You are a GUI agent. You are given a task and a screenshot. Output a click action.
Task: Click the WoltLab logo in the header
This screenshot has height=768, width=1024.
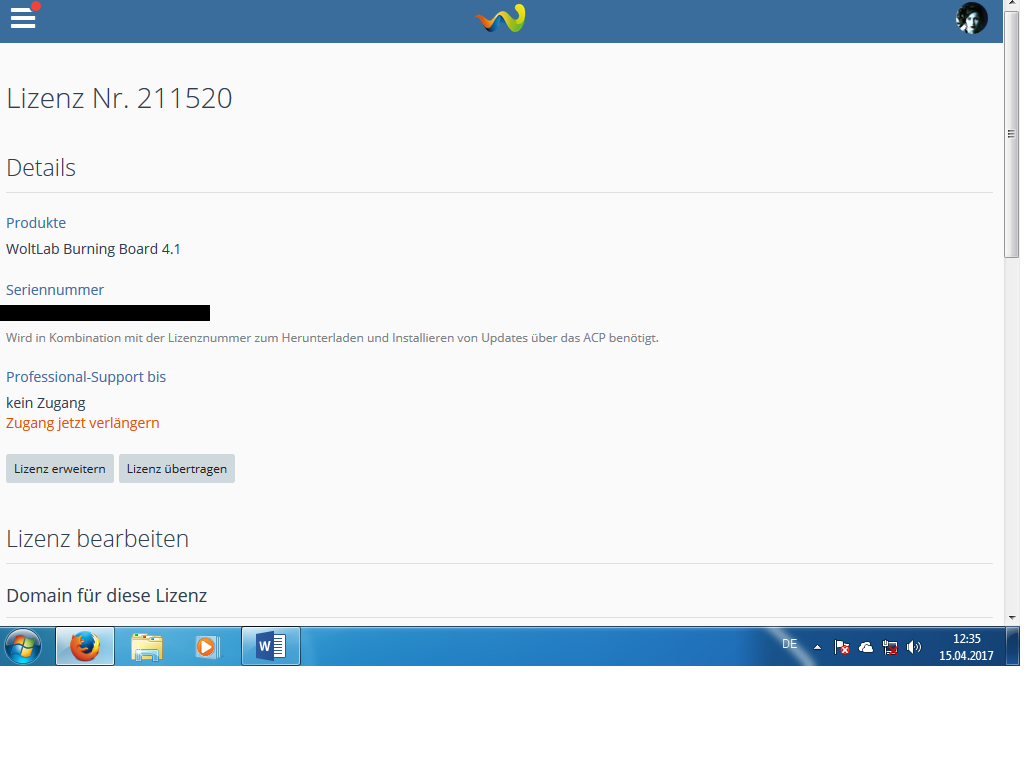pos(500,19)
